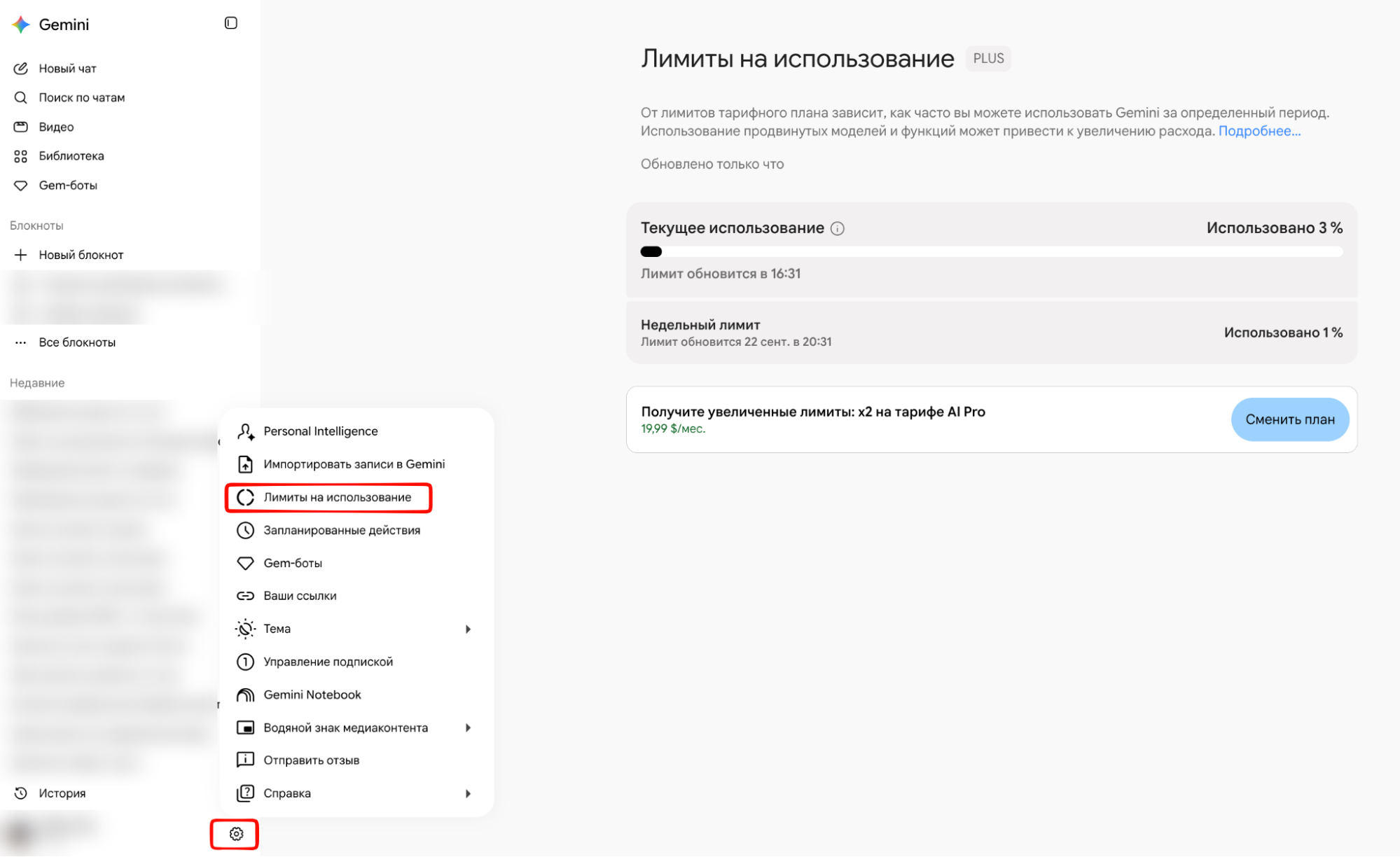
Task: Click the plus icon for Новый блокнот
Action: point(21,255)
